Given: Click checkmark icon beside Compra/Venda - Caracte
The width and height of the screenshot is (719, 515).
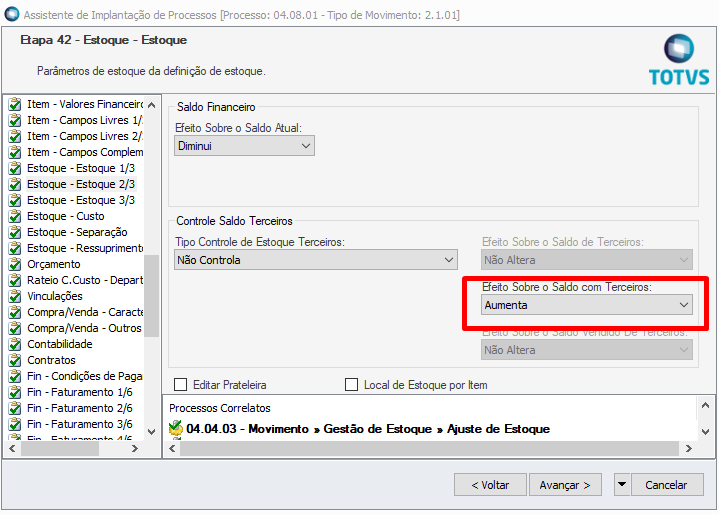Looking at the screenshot, I should point(15,313).
